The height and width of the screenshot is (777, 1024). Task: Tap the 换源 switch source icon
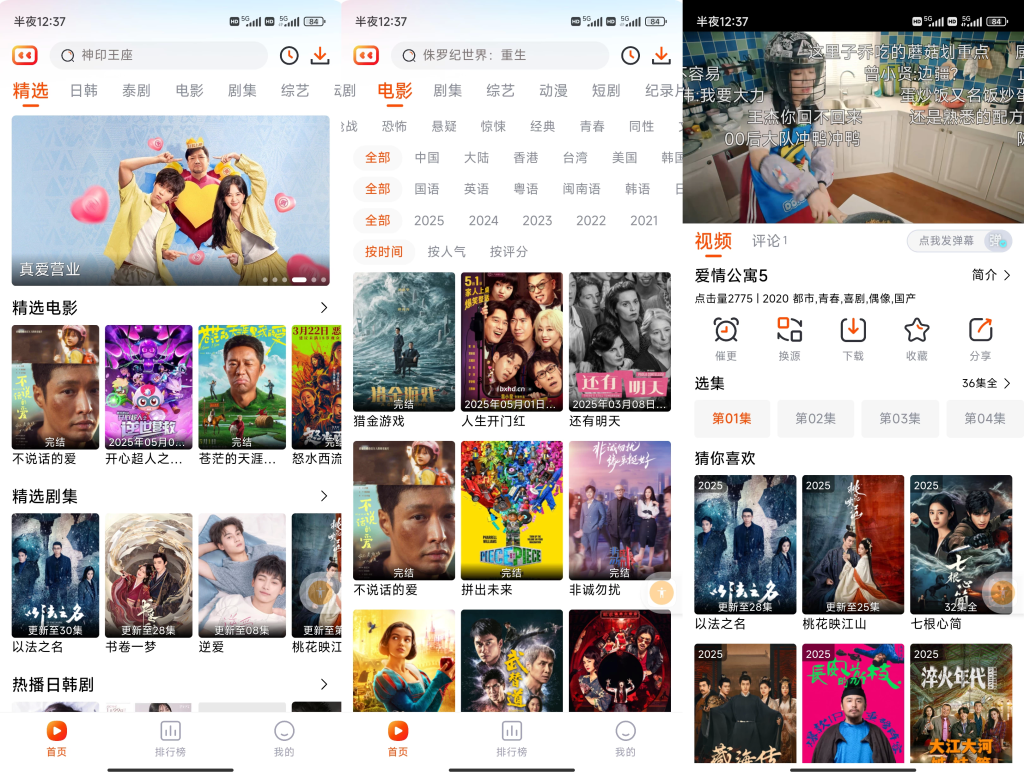(x=789, y=330)
